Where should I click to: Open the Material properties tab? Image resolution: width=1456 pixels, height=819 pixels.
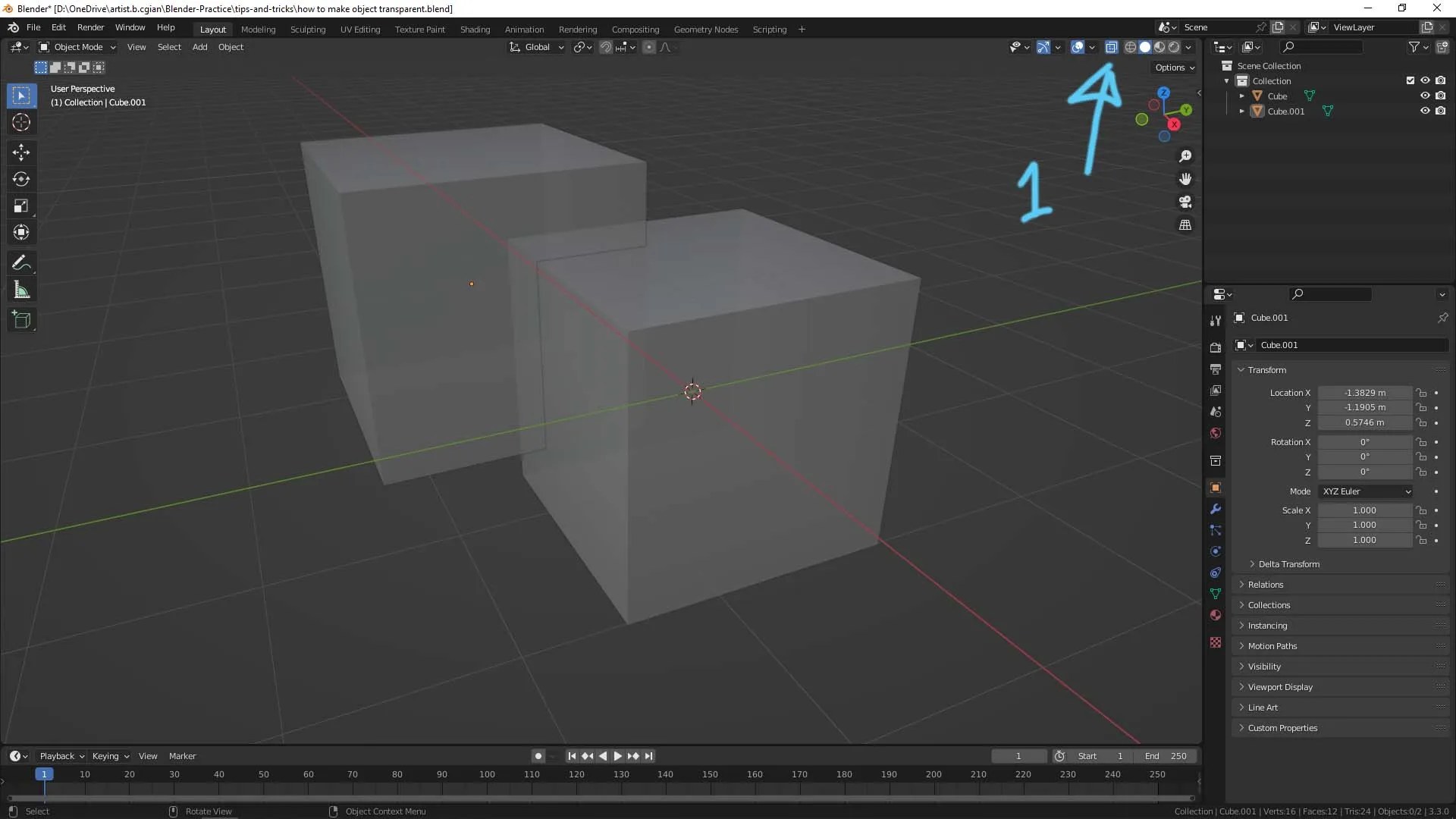[x=1216, y=616]
